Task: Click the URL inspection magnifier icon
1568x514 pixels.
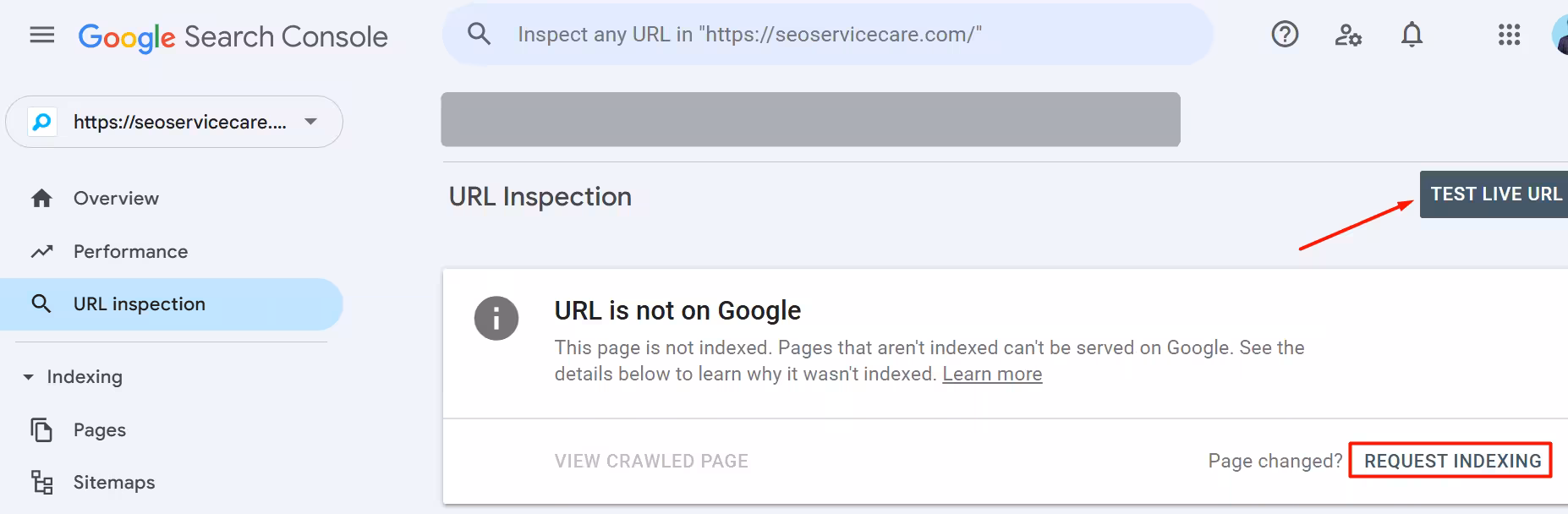Action: [41, 303]
